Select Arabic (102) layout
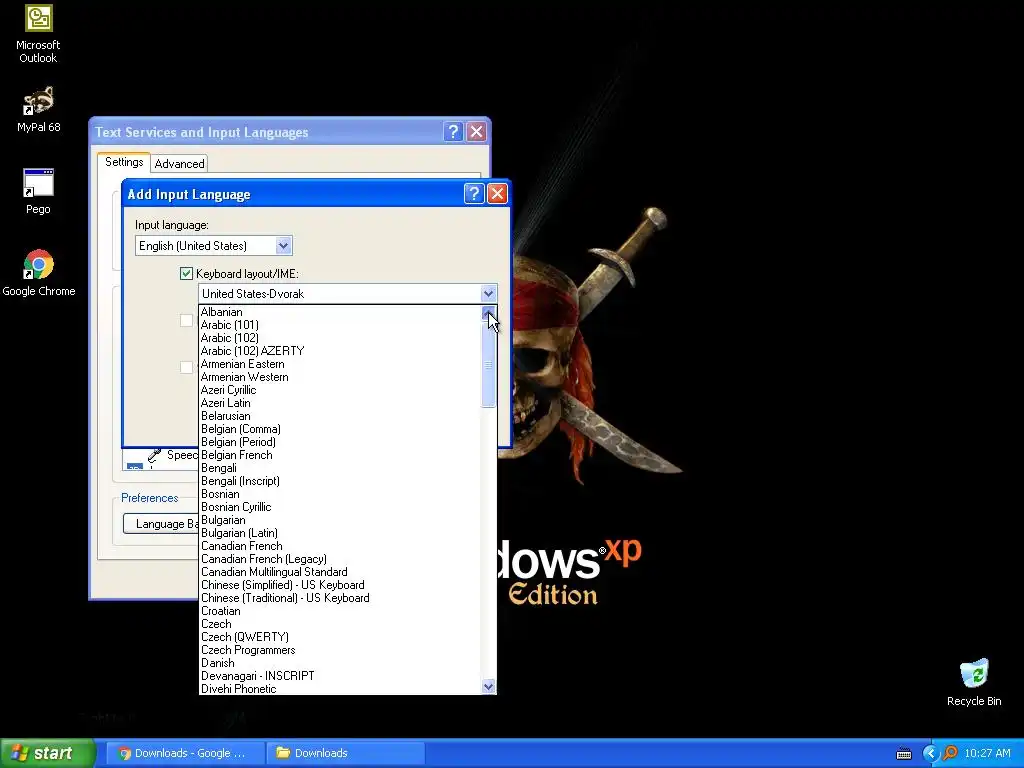The image size is (1024, 768). [340, 338]
